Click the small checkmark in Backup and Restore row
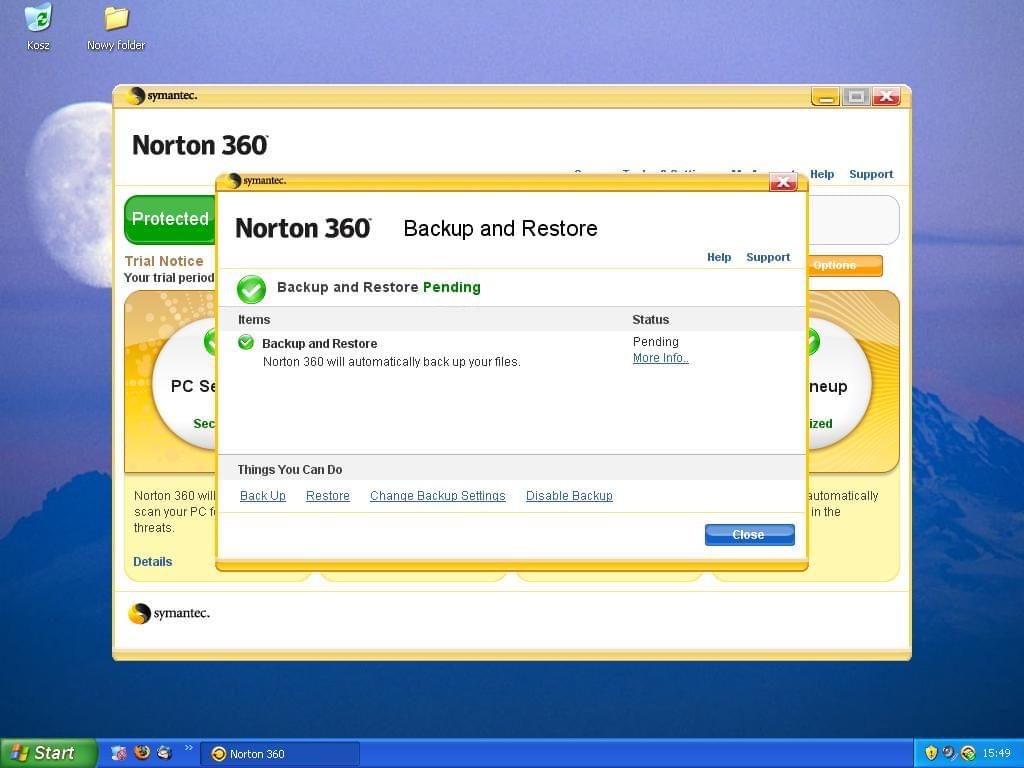The width and height of the screenshot is (1024, 768). click(246, 342)
